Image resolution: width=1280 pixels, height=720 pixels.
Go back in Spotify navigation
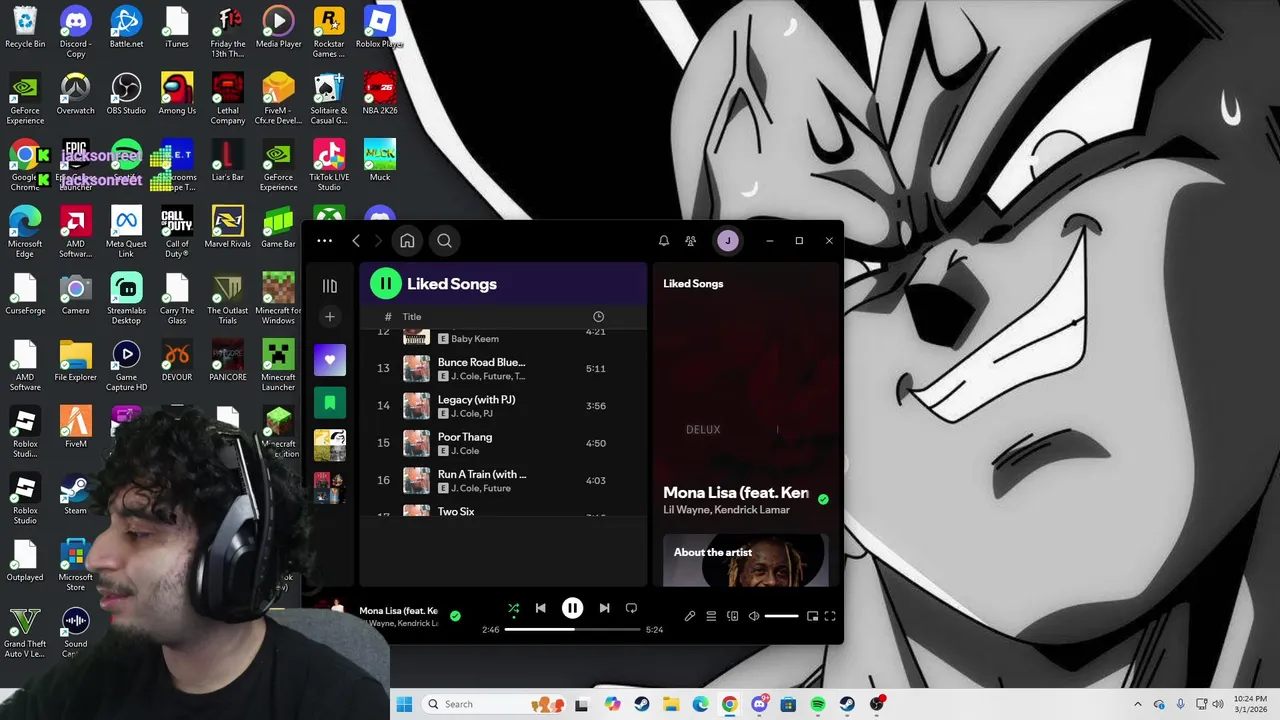click(356, 241)
